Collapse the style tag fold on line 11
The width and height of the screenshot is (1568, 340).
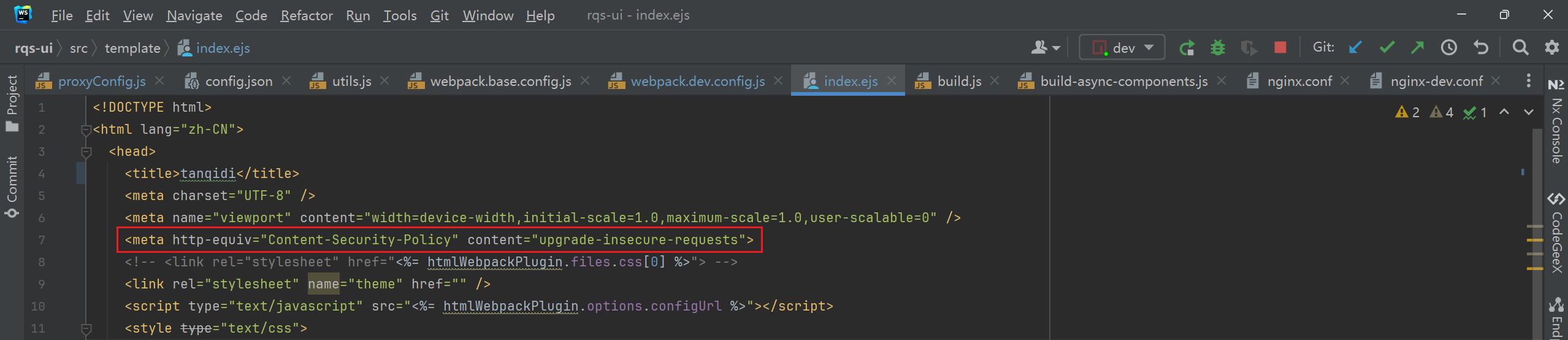[86, 328]
